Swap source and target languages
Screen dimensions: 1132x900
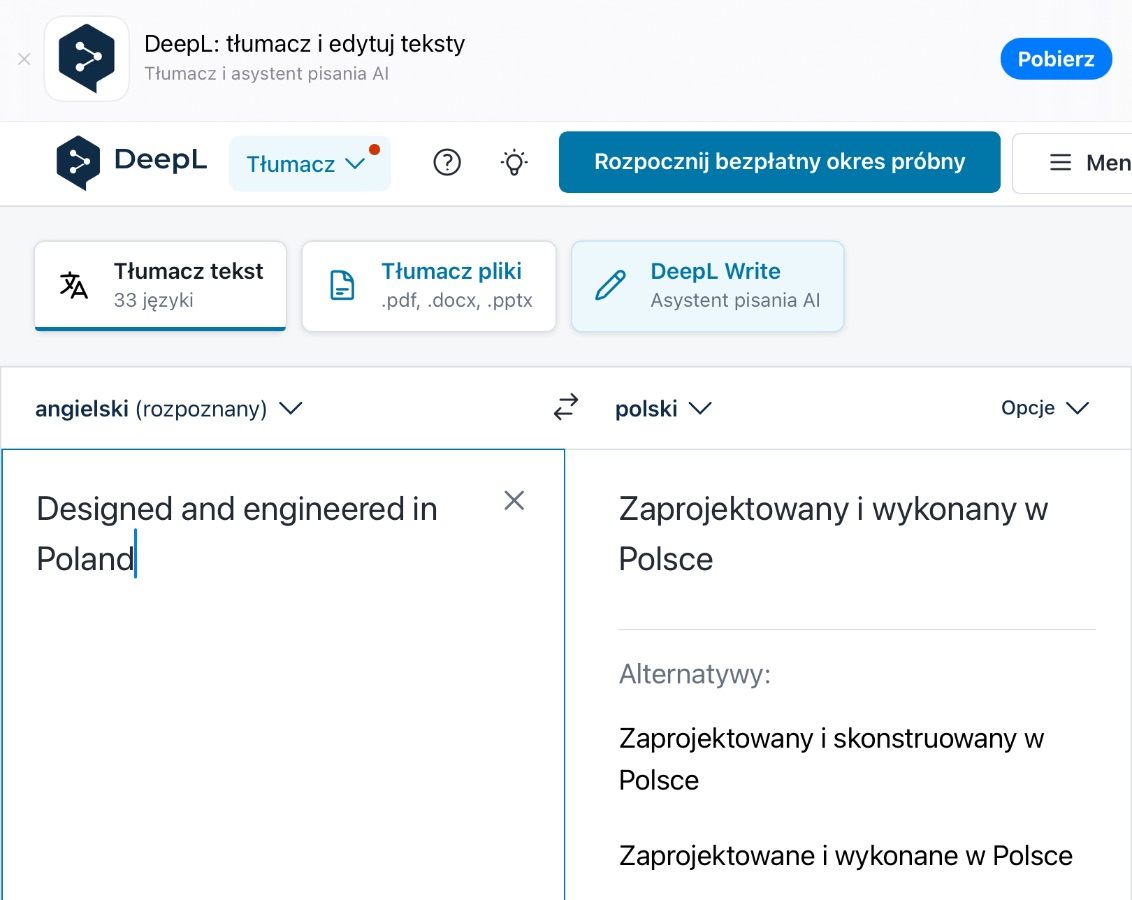pyautogui.click(x=566, y=407)
